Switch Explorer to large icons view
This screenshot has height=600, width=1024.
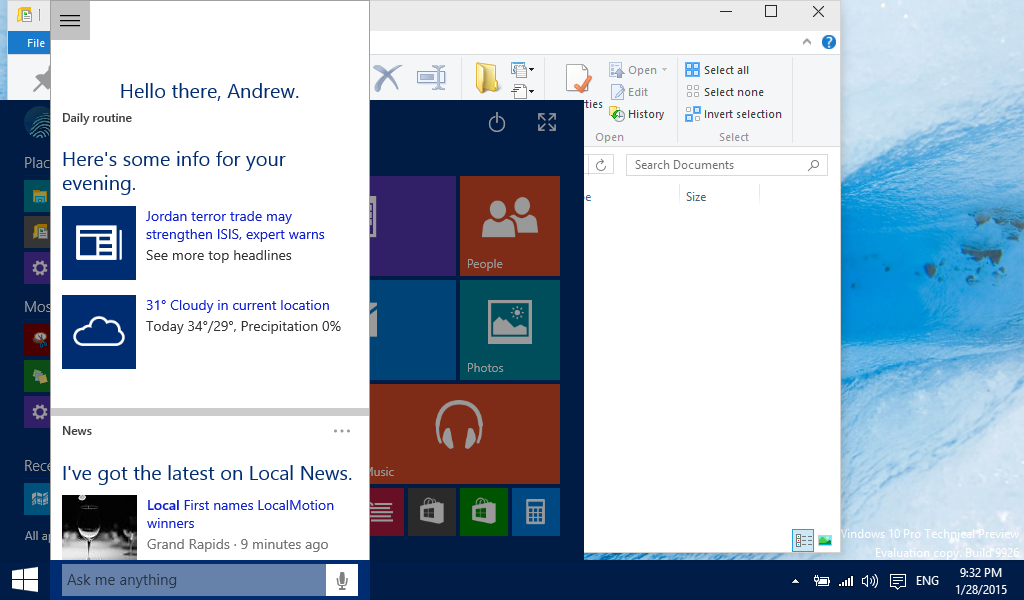pyautogui.click(x=825, y=541)
